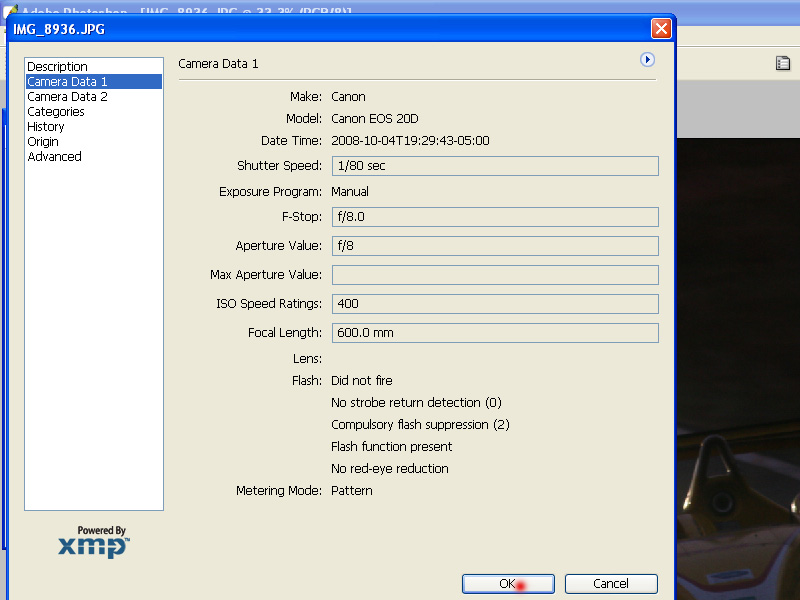Click the 'Compulsory flash suppression (2)' text

420,424
